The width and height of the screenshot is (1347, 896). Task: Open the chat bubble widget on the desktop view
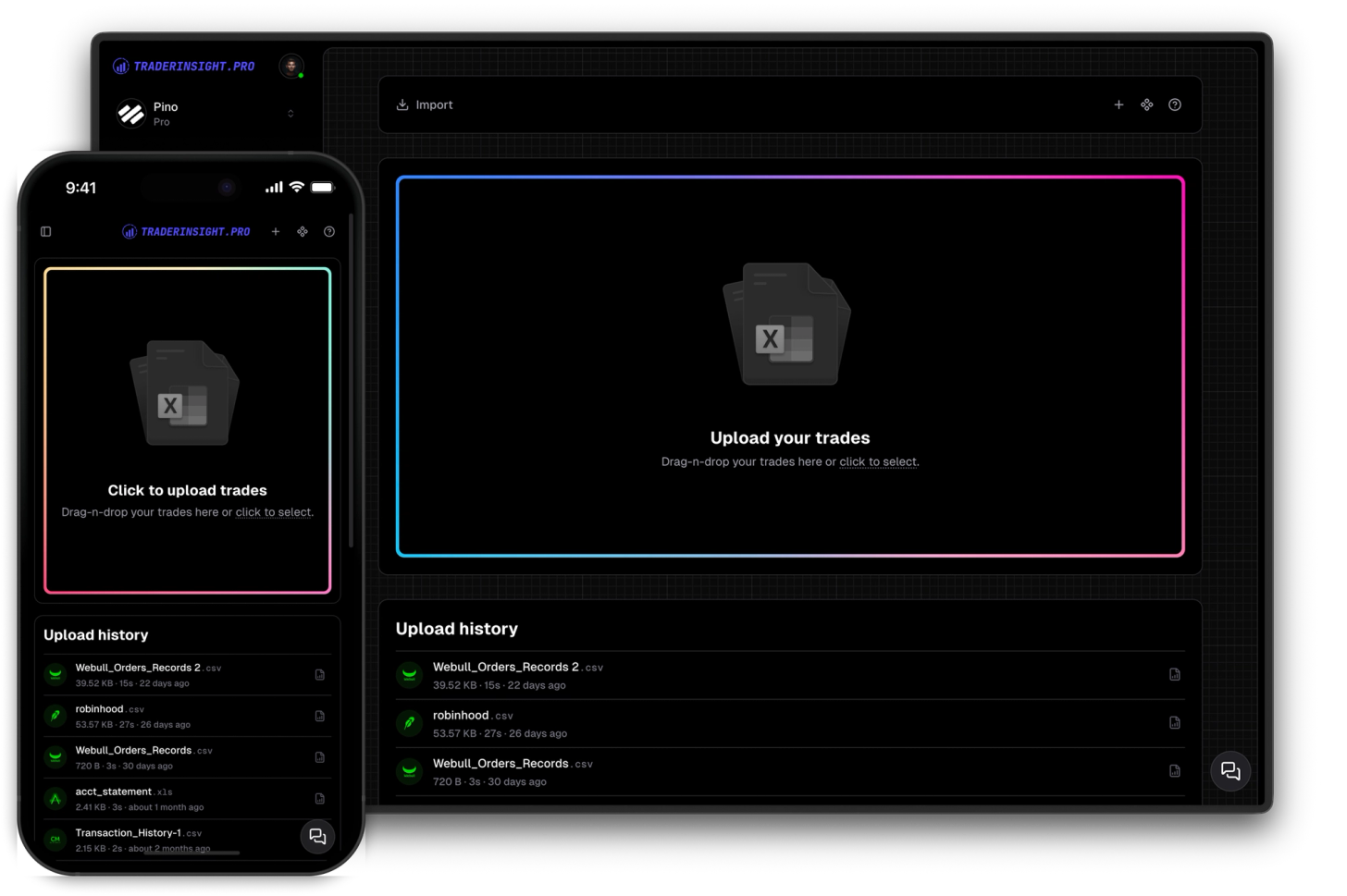(1230, 770)
